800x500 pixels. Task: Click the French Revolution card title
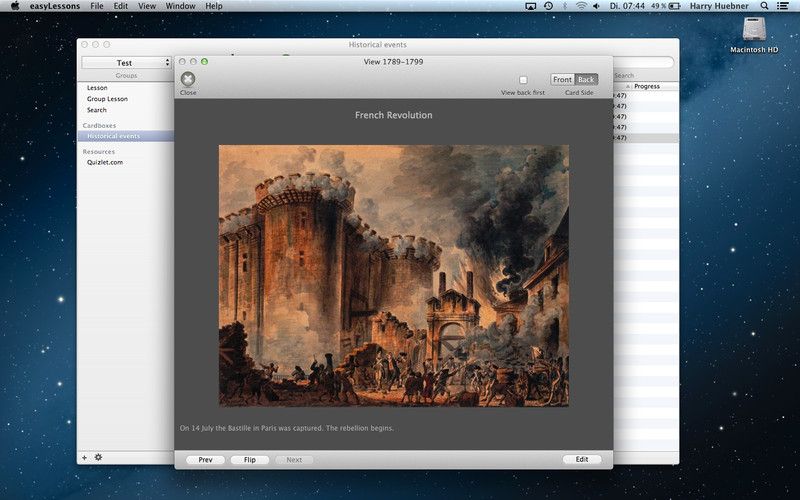pos(394,115)
